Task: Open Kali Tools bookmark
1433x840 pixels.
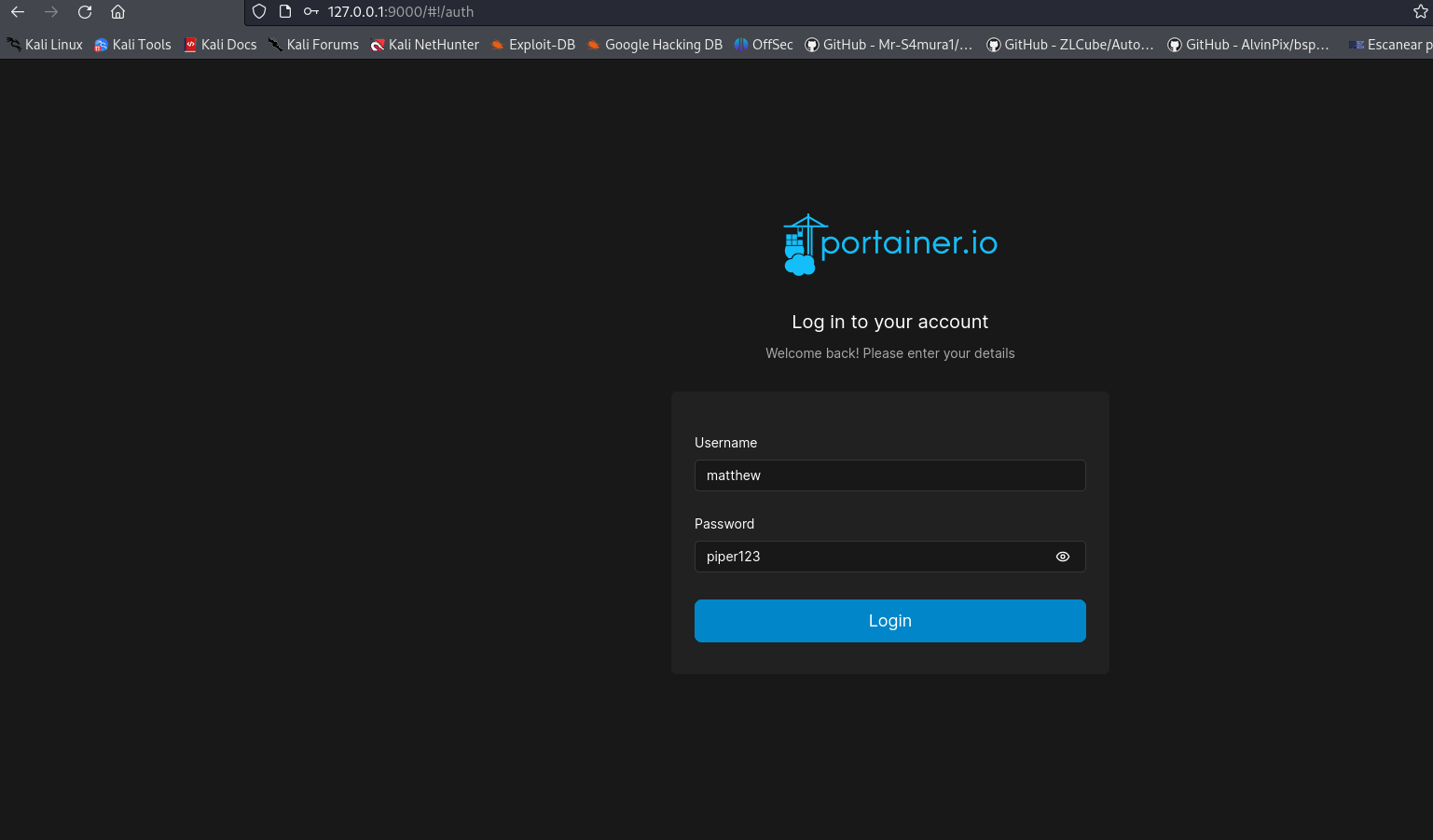Action: coord(132,45)
